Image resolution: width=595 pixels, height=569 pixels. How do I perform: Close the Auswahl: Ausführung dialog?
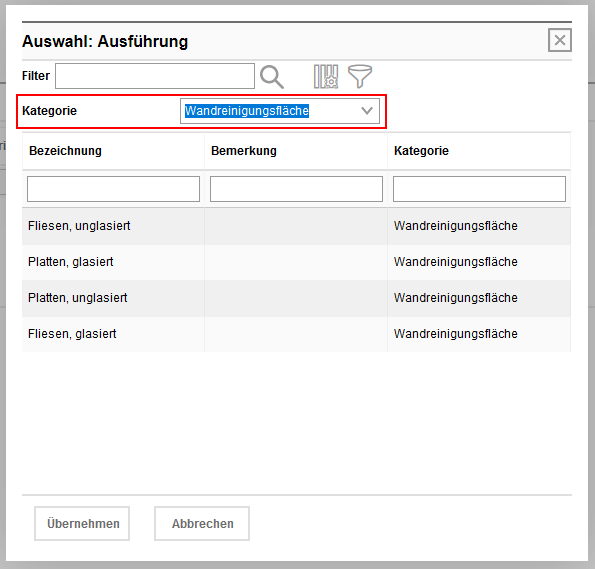[560, 40]
